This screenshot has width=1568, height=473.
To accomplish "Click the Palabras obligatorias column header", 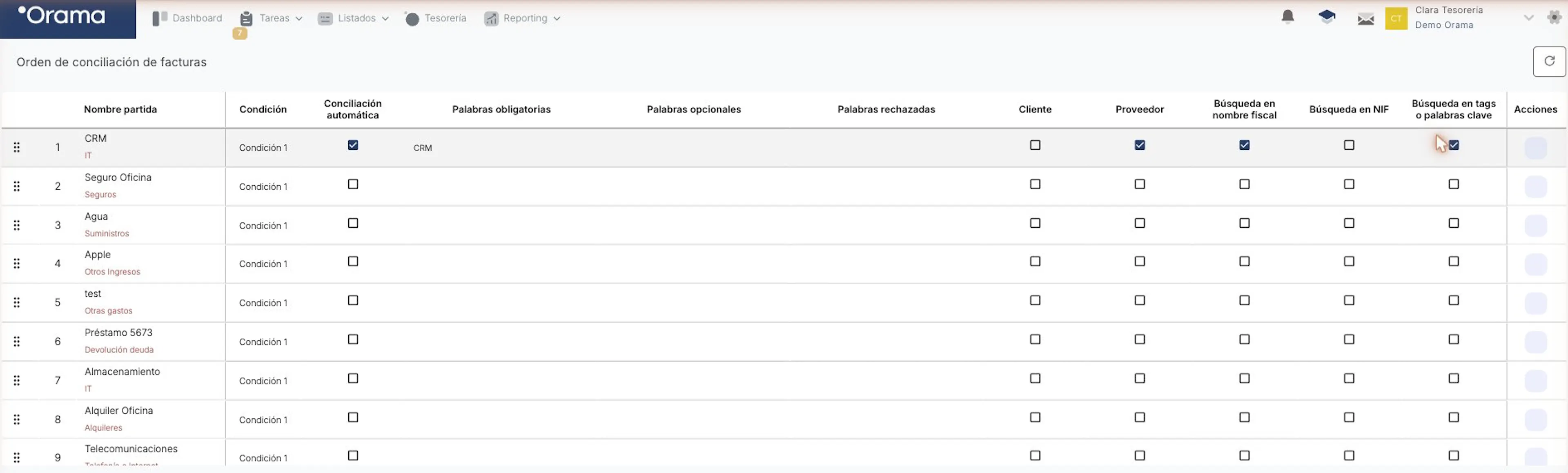I will coord(501,109).
